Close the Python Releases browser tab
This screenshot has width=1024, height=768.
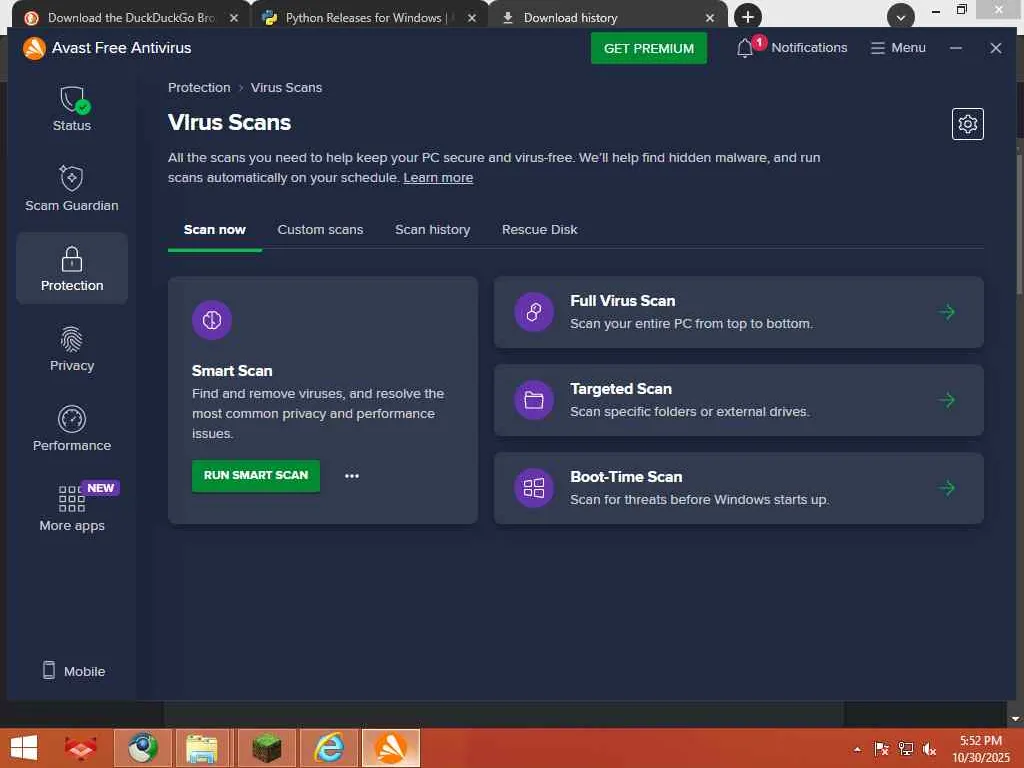[x=472, y=18]
